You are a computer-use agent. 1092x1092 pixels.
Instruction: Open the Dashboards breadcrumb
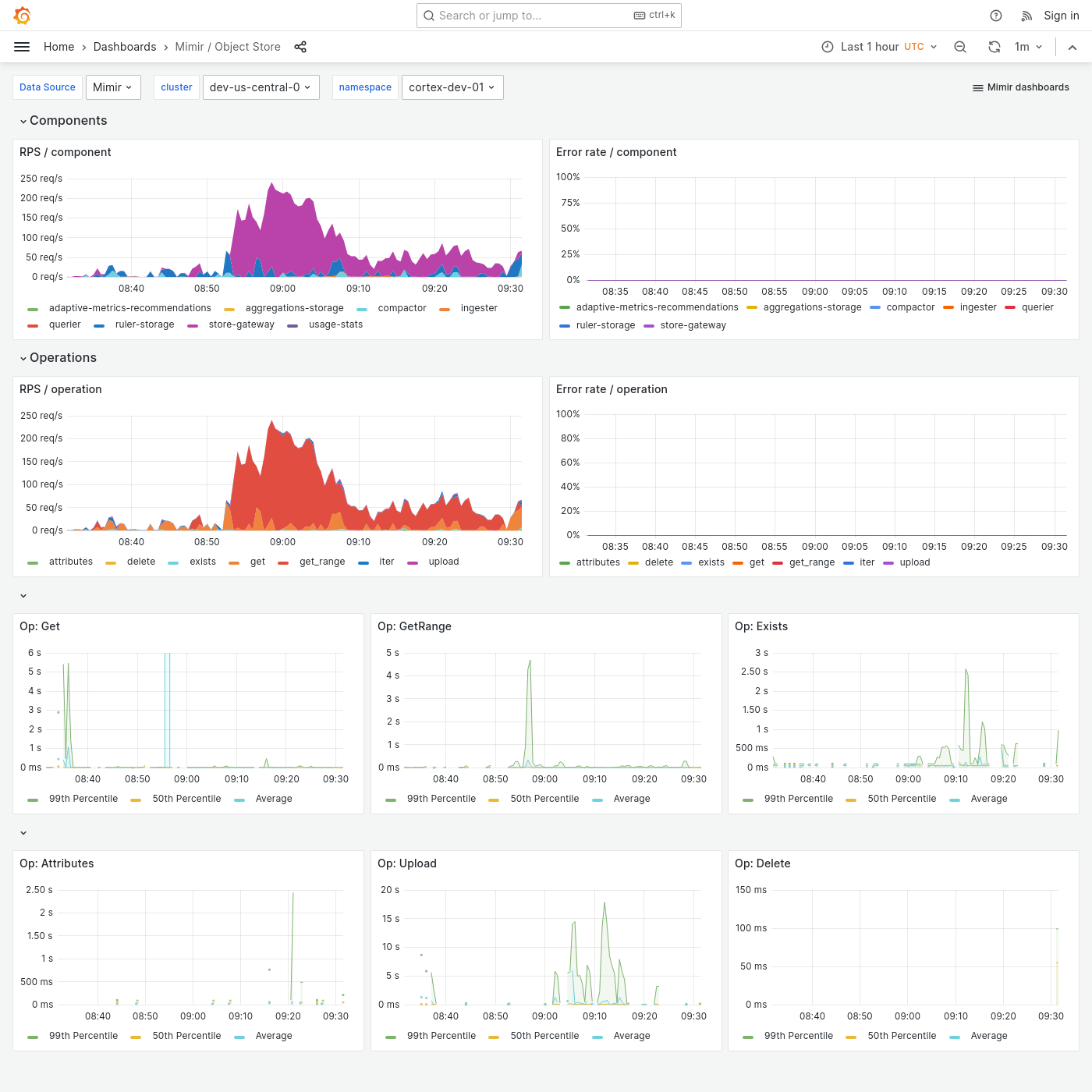coord(125,47)
